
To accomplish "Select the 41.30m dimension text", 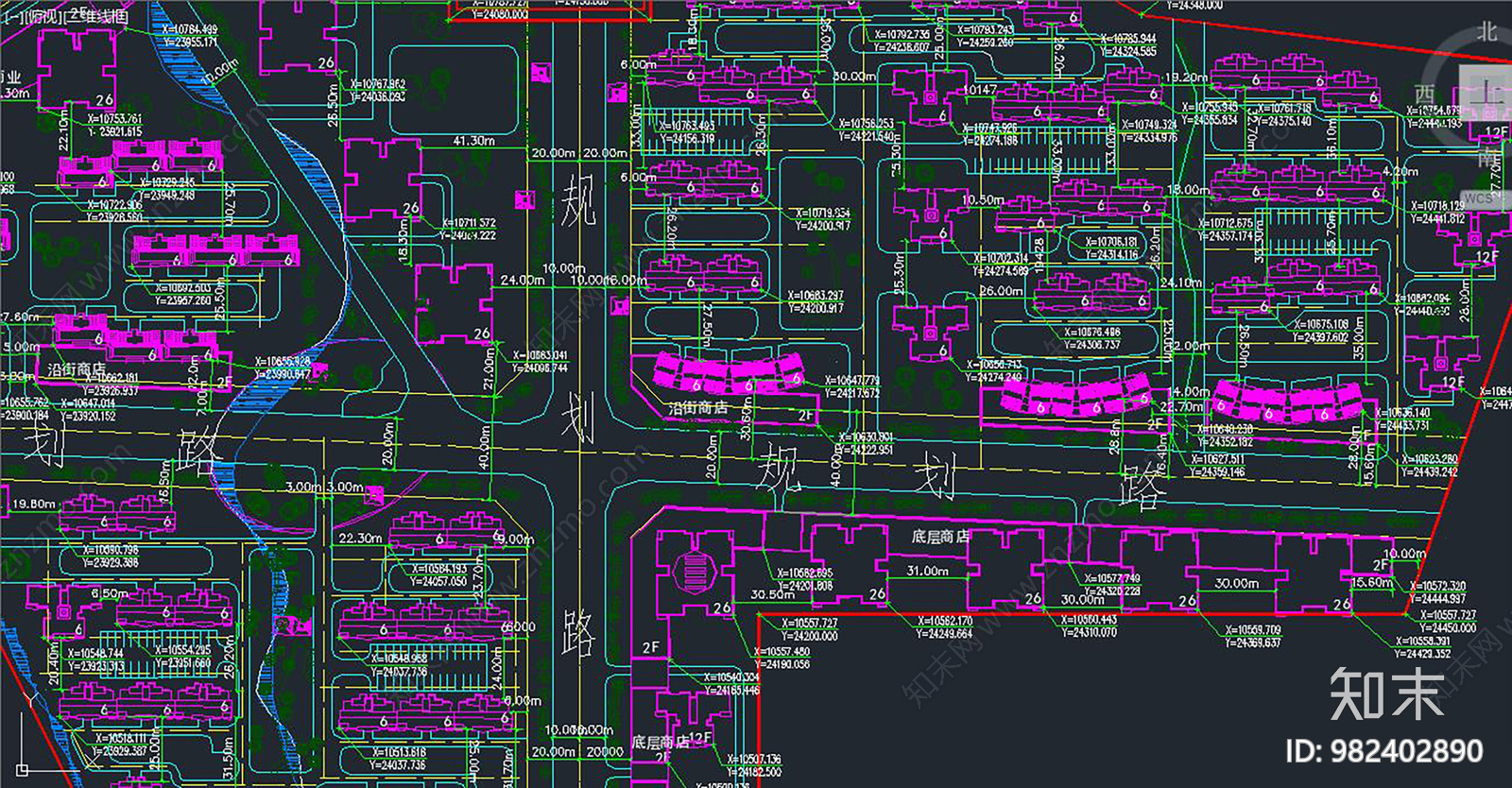I will click(474, 141).
